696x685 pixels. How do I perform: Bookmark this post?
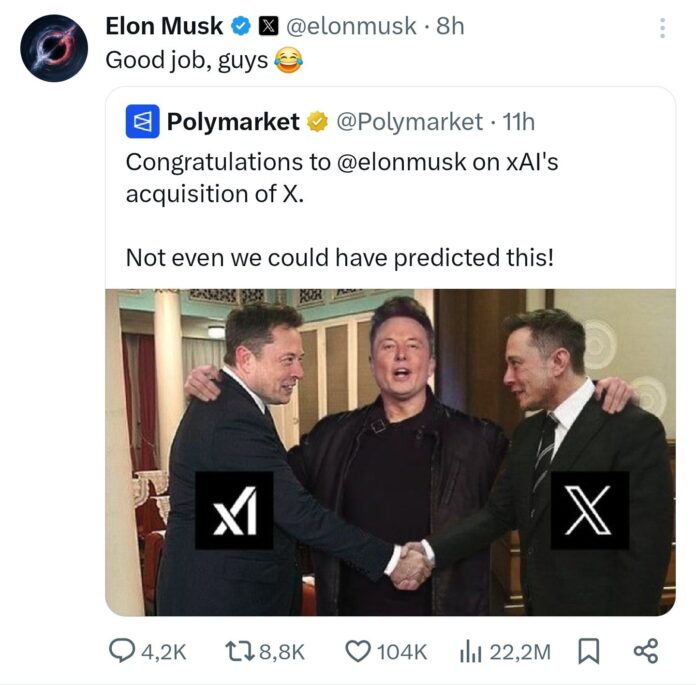(588, 651)
